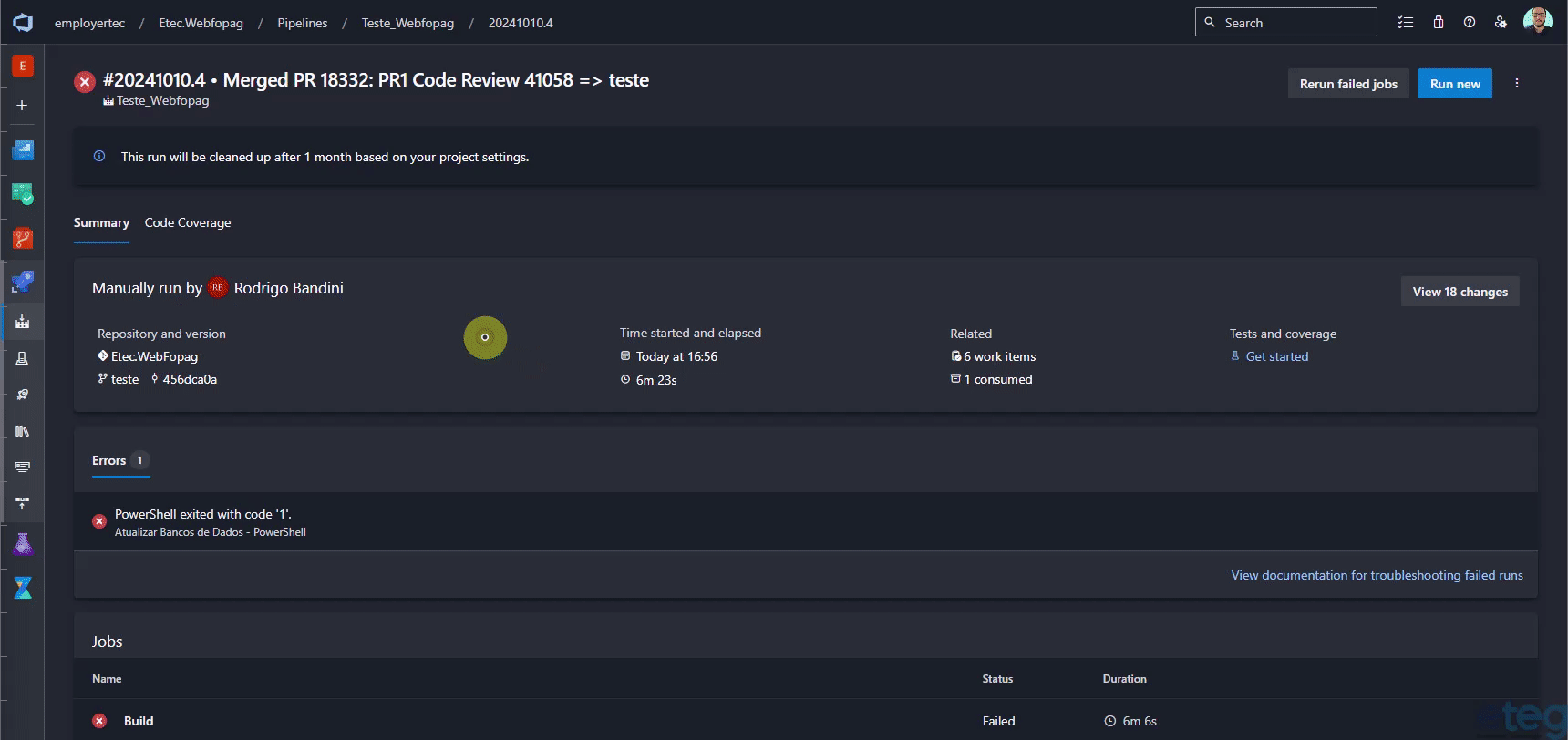Screen dimensions: 1568x740
Task: Open the user profile avatar menu
Action: click(x=1537, y=22)
